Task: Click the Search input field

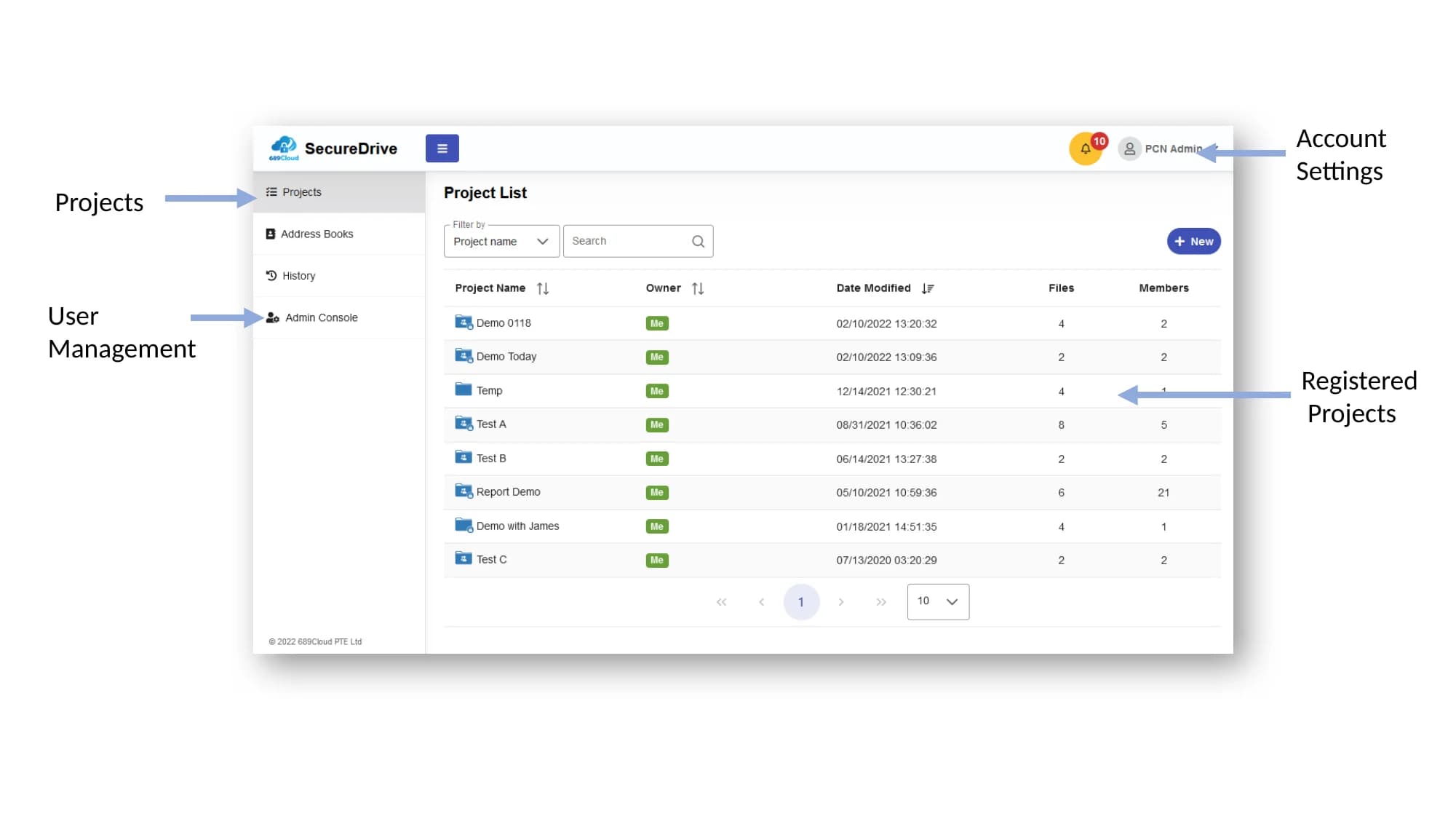Action: click(x=638, y=242)
